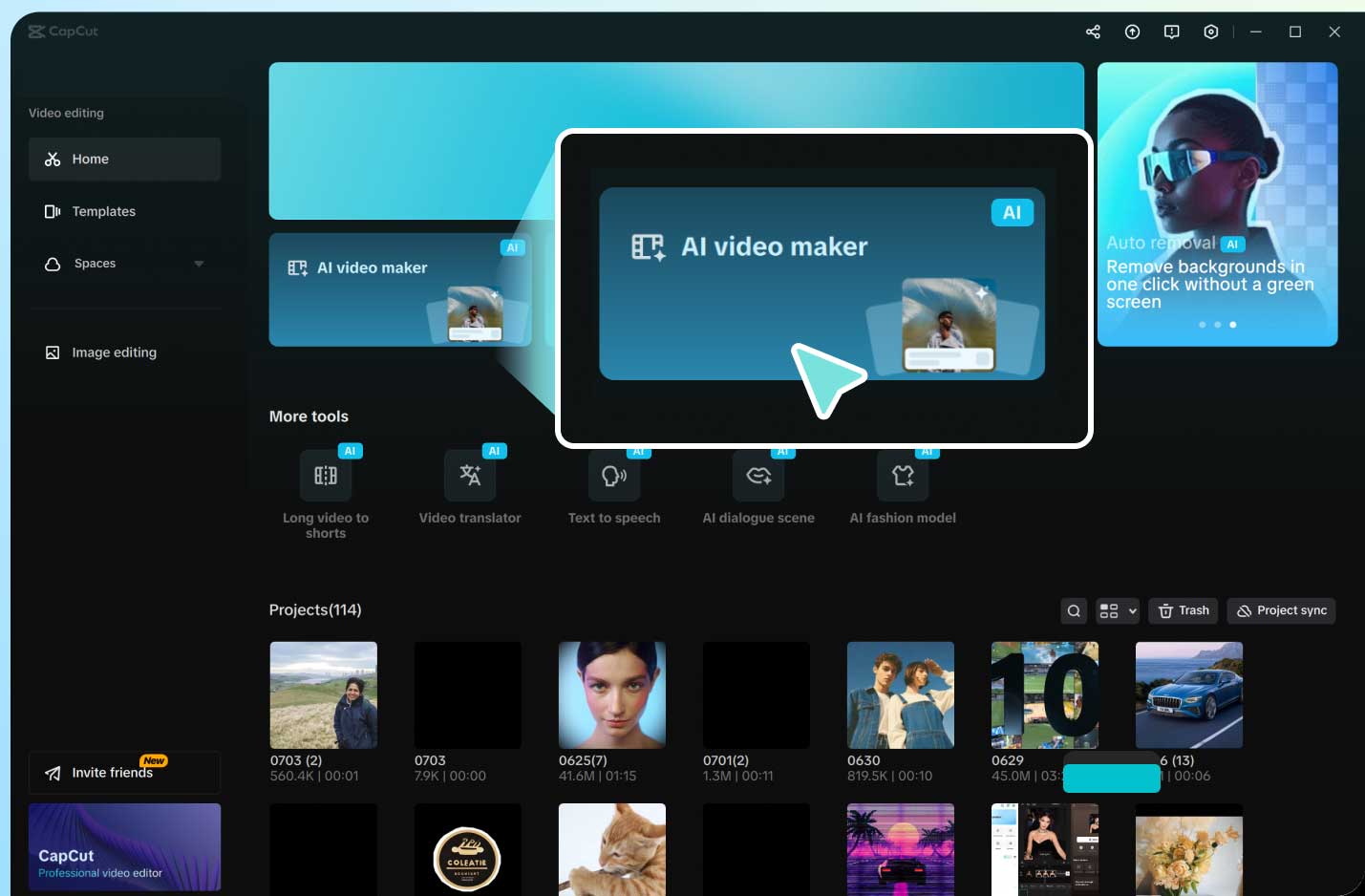
Task: Open the share icon in title bar
Action: pos(1093,32)
